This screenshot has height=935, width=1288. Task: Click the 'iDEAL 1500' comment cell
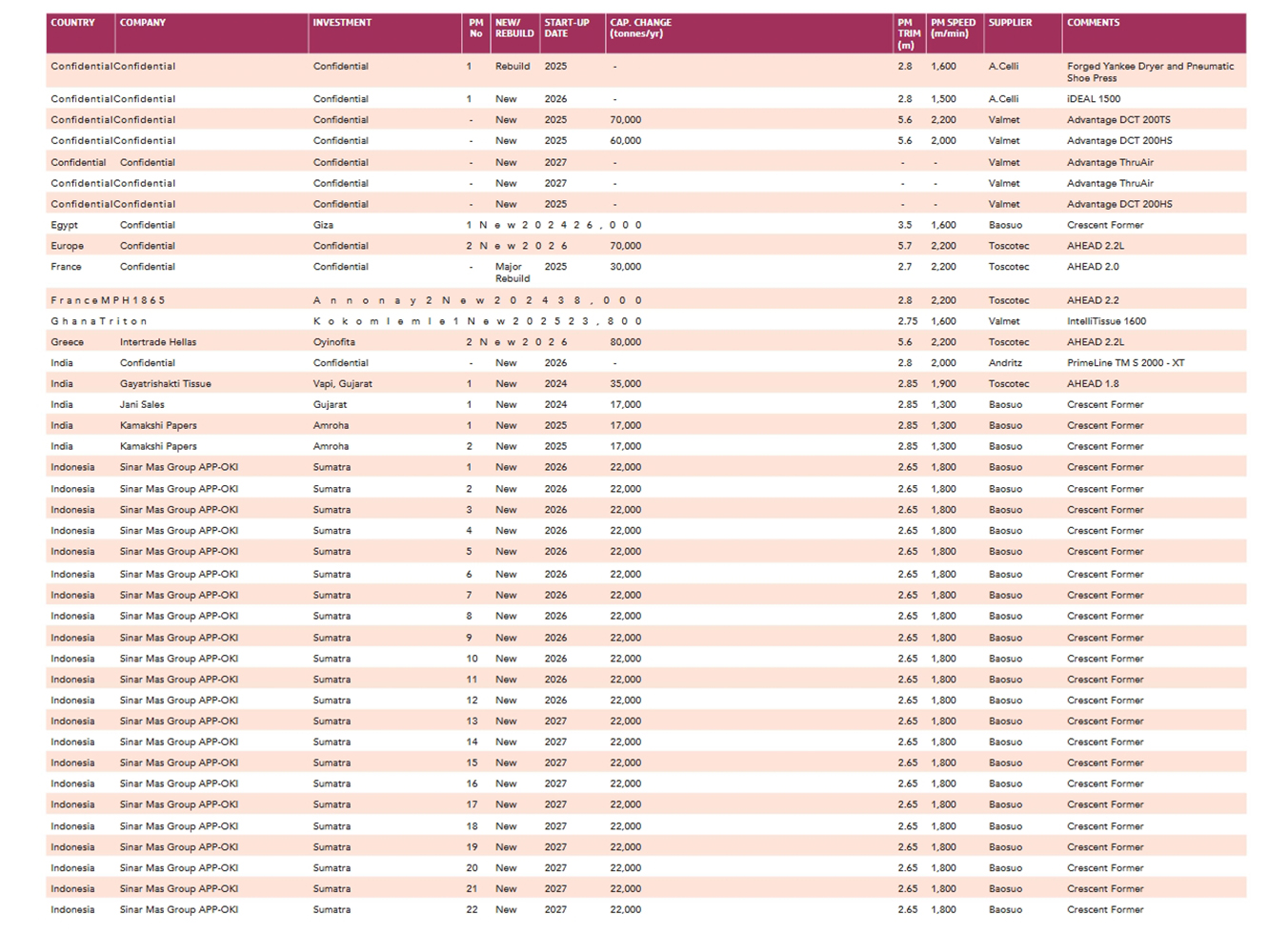pyautogui.click(x=1094, y=99)
